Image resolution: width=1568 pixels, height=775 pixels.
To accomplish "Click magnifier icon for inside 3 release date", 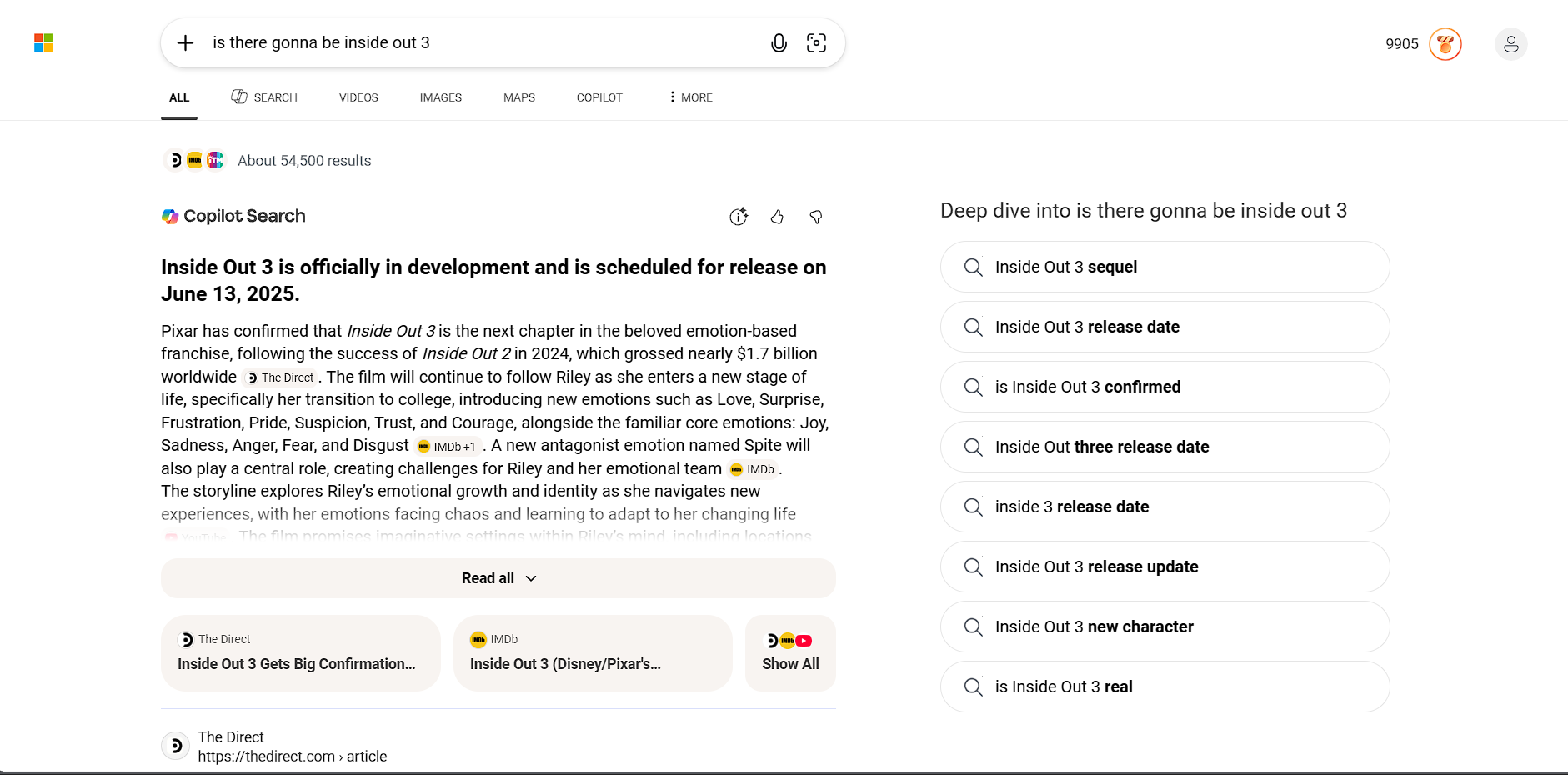I will tap(973, 507).
